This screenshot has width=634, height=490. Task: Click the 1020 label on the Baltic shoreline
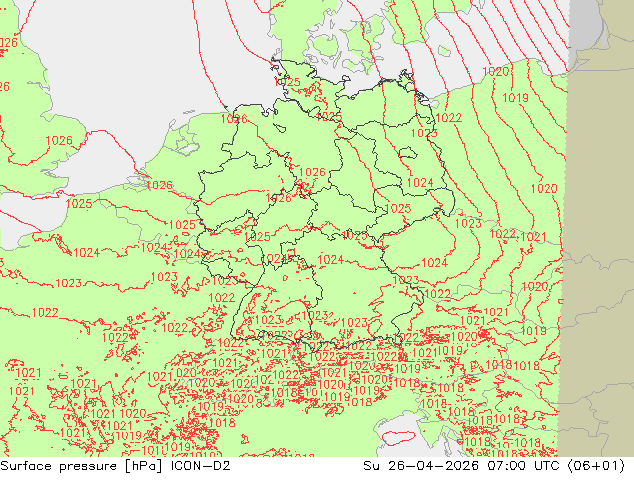[496, 72]
